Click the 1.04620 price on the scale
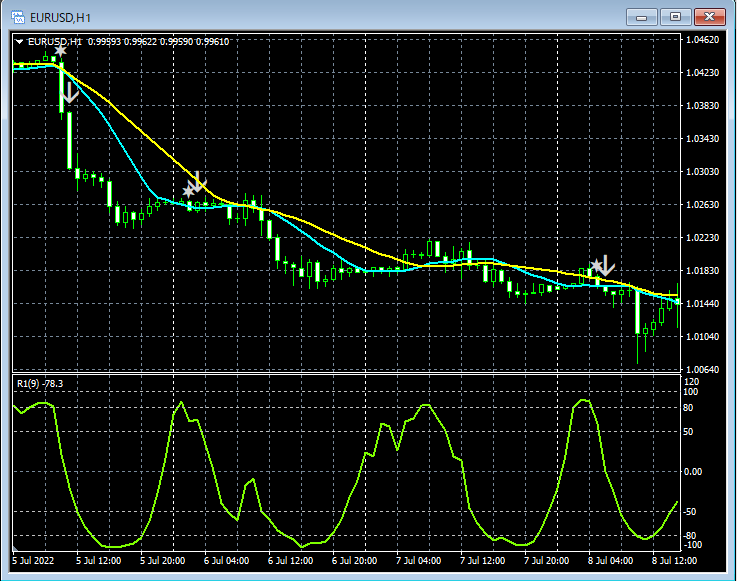Viewport: 738px width, 581px height. pos(704,40)
